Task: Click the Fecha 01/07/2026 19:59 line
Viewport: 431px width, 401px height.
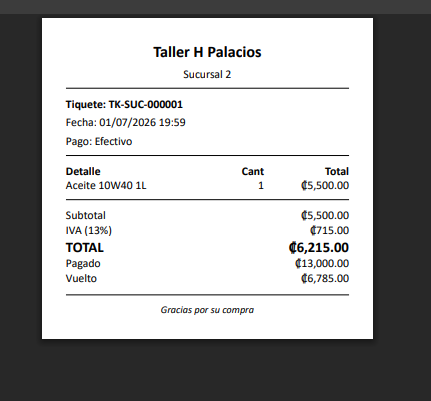Action: pyautogui.click(x=125, y=123)
